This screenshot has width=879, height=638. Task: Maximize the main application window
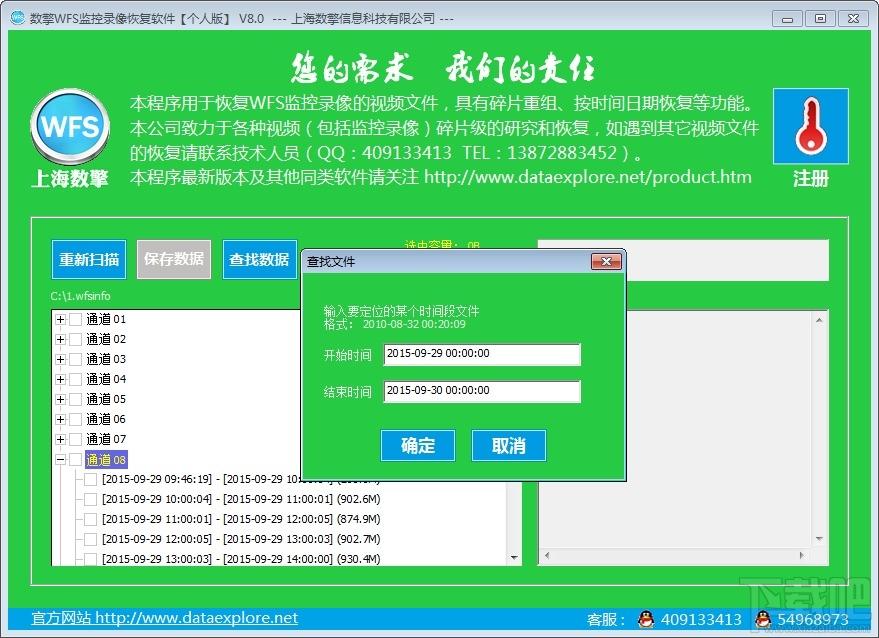point(820,19)
